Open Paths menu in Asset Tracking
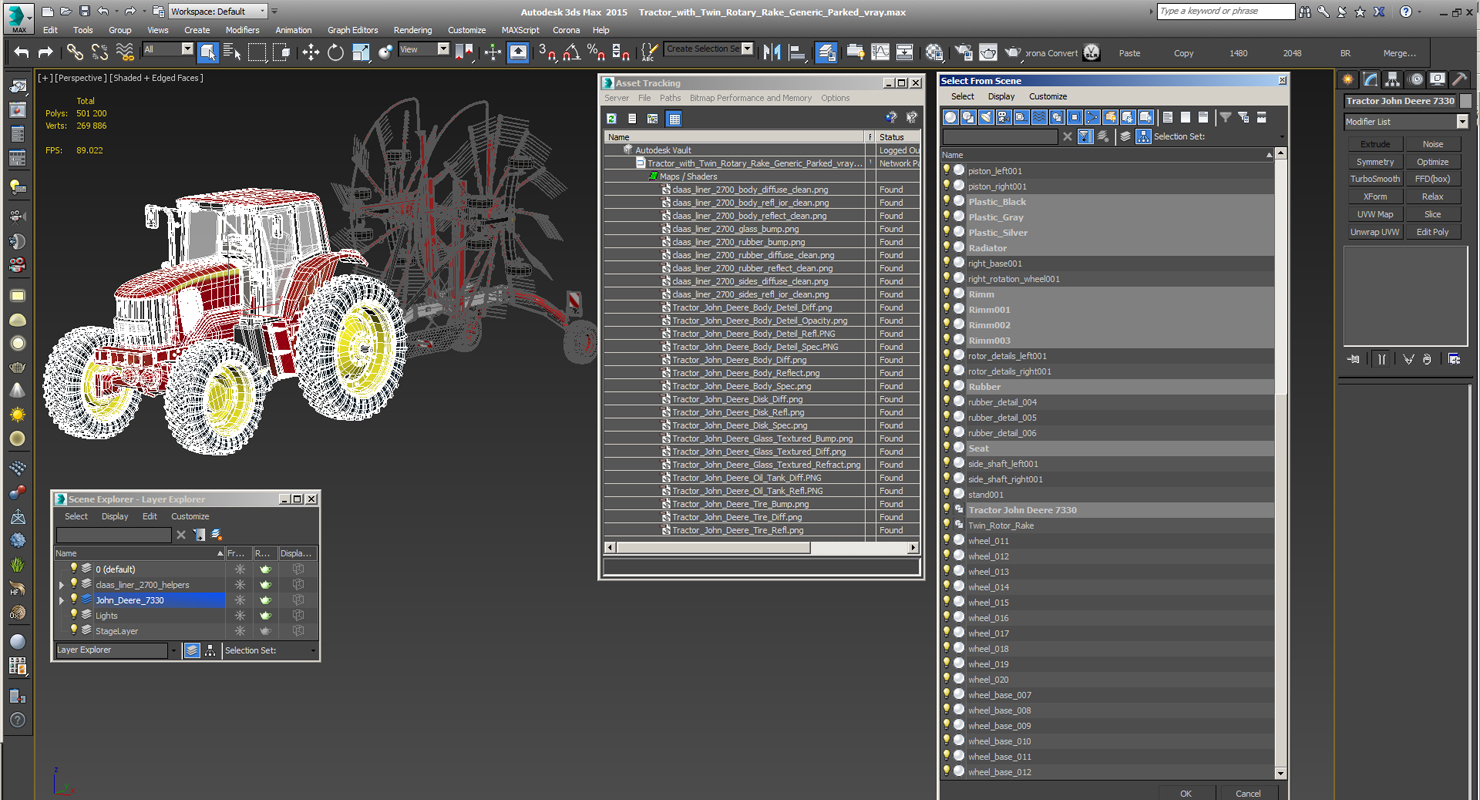The height and width of the screenshot is (800, 1480). coord(670,98)
